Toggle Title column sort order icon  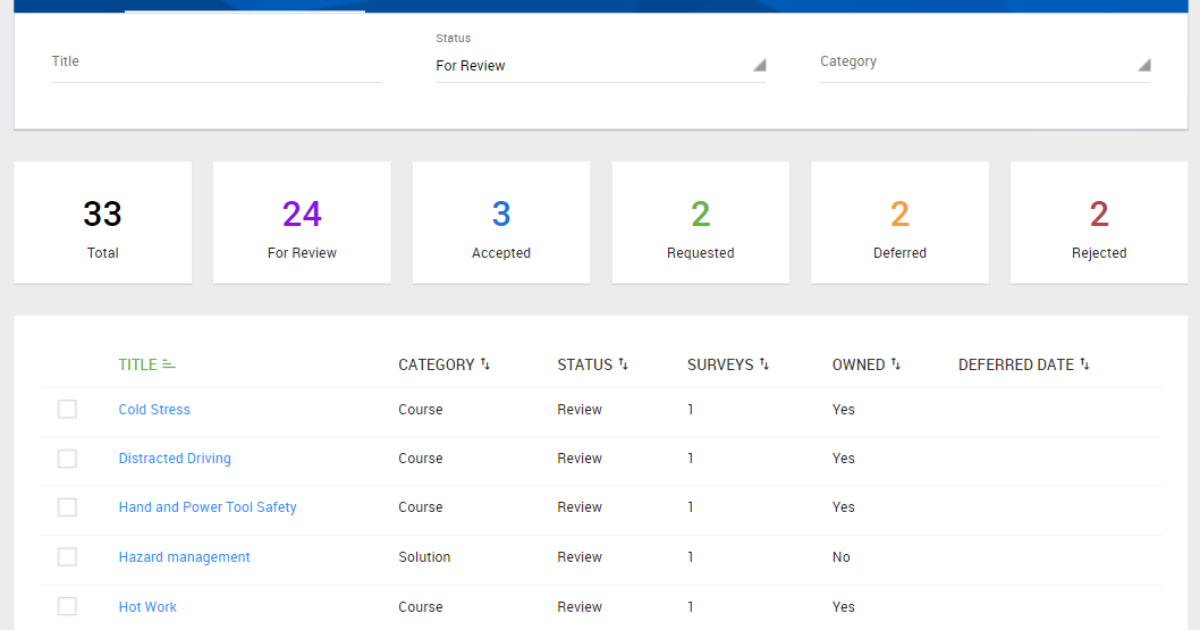coord(169,365)
